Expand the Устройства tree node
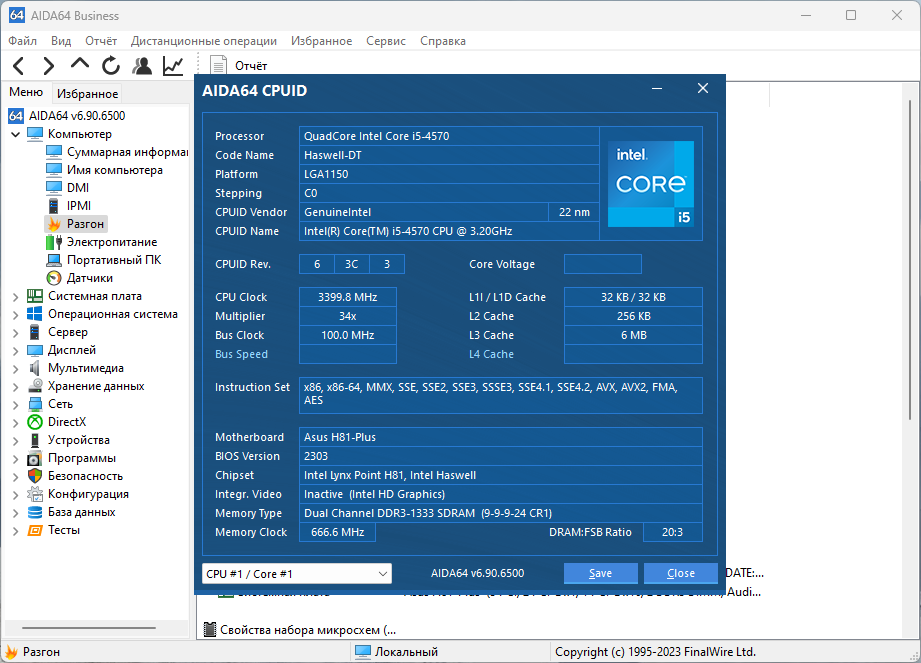The image size is (921, 663). (16, 441)
